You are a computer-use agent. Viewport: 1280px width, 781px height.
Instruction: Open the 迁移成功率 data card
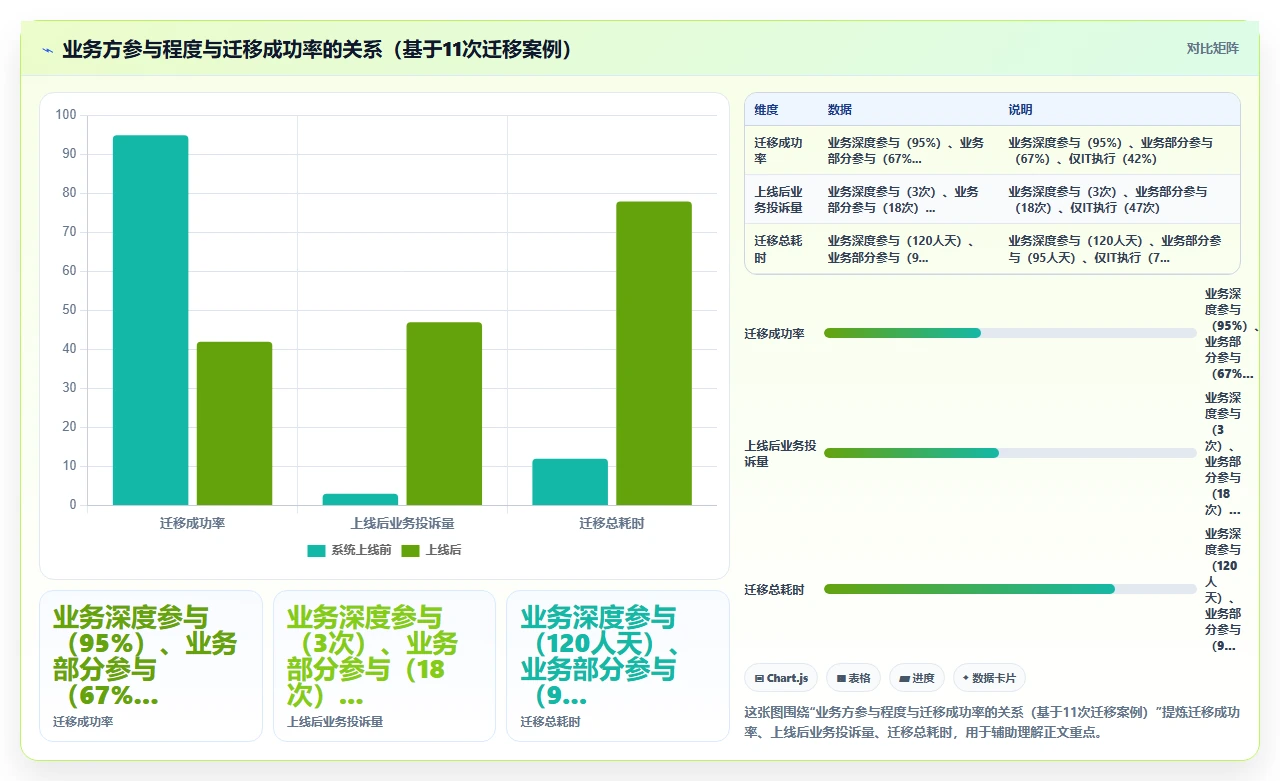[x=151, y=666]
